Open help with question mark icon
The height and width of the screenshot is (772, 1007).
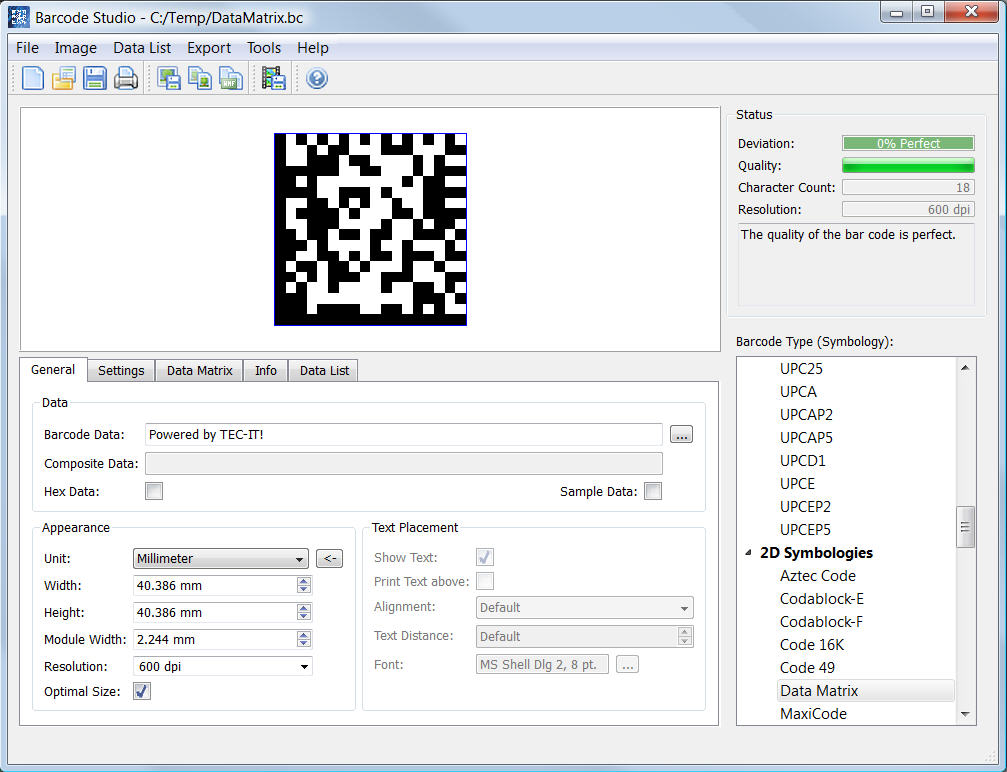point(317,78)
